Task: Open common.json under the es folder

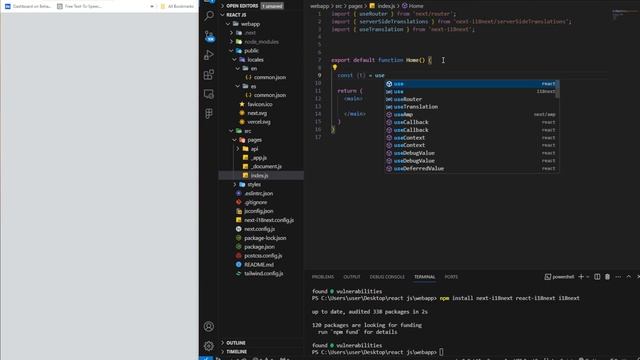Action: pyautogui.click(x=270, y=95)
